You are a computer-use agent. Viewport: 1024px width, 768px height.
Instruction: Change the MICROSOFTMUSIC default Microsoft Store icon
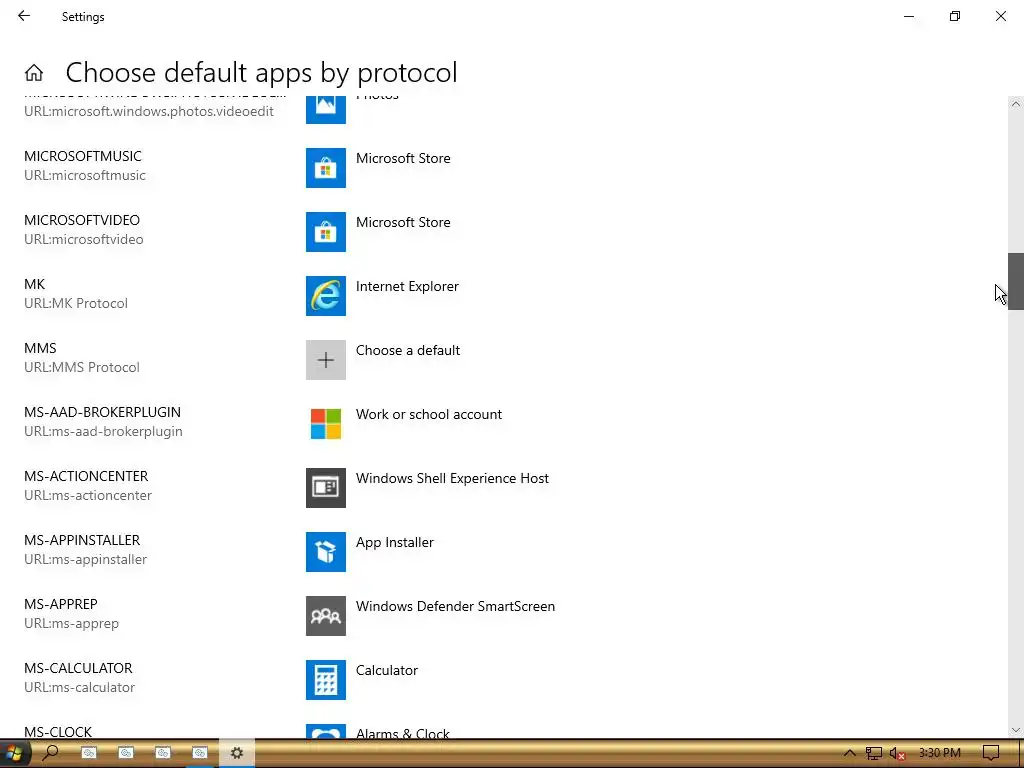tap(326, 168)
